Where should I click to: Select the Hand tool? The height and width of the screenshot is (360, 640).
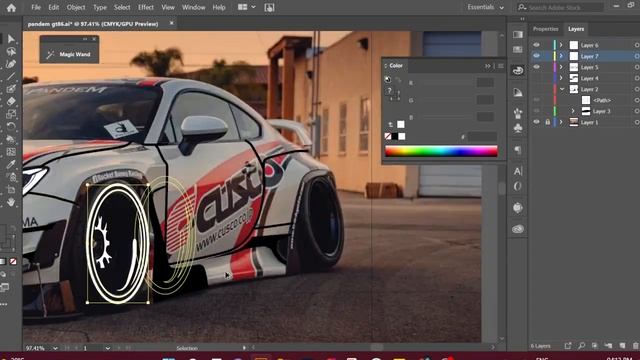click(11, 202)
